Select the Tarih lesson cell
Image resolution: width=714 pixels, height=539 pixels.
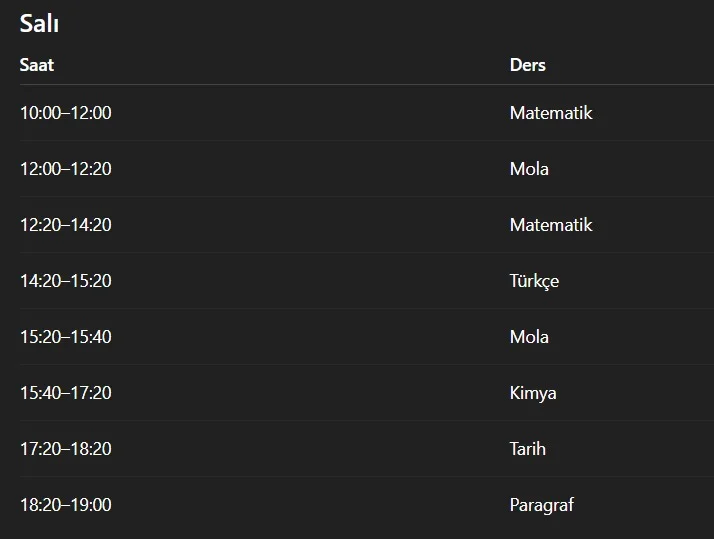click(528, 449)
